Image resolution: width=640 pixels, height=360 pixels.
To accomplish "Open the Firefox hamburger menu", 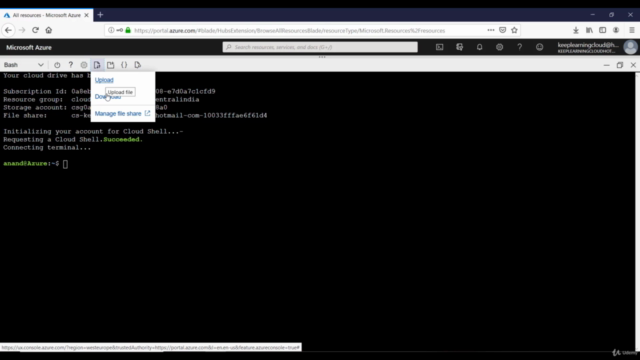I will 631,30.
